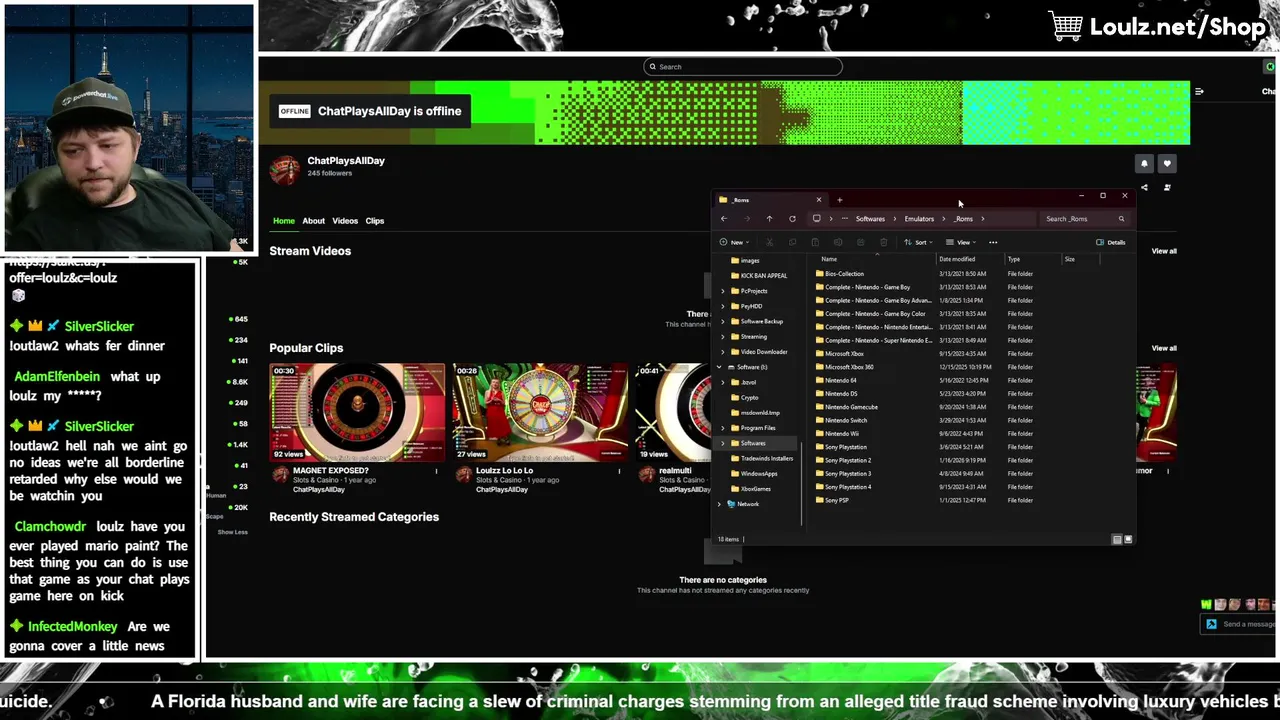Open a new File Explorer tab
Screen dimensions: 1280x720
click(839, 200)
